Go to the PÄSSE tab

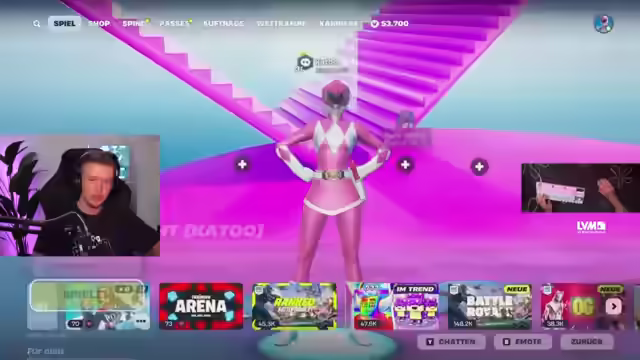(175, 24)
